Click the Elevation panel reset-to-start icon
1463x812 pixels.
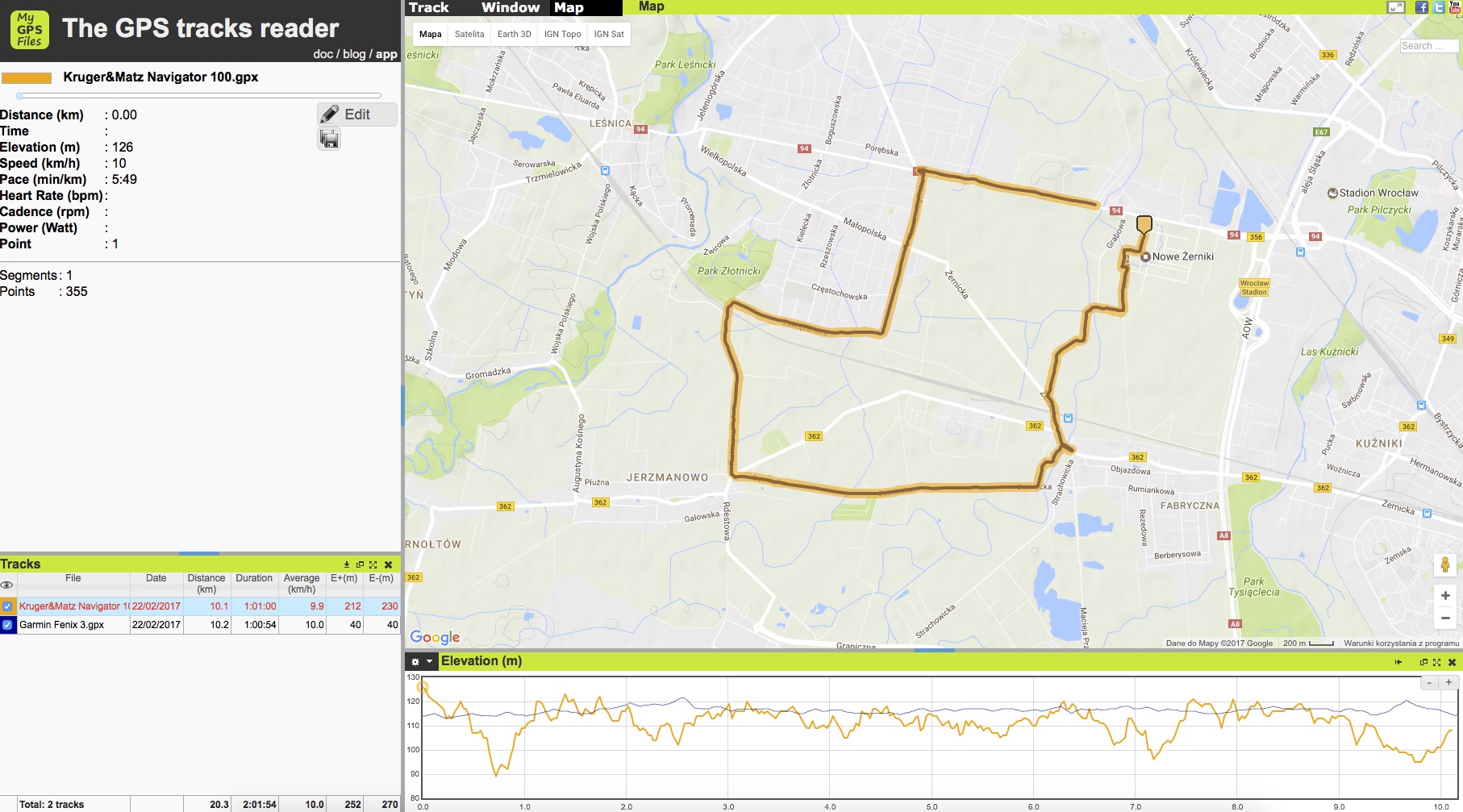(1398, 662)
